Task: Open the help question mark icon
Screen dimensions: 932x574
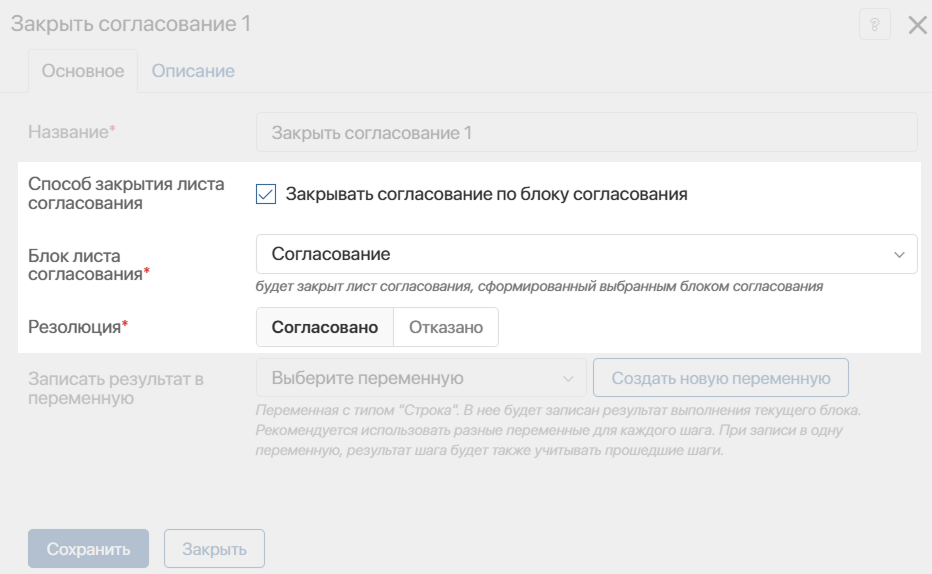Action: [x=874, y=24]
